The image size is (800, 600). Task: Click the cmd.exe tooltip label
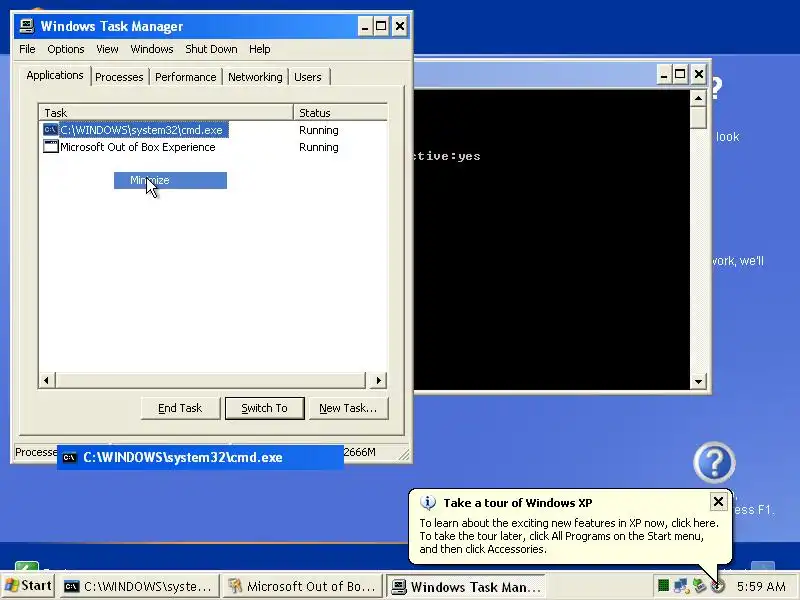coord(200,458)
